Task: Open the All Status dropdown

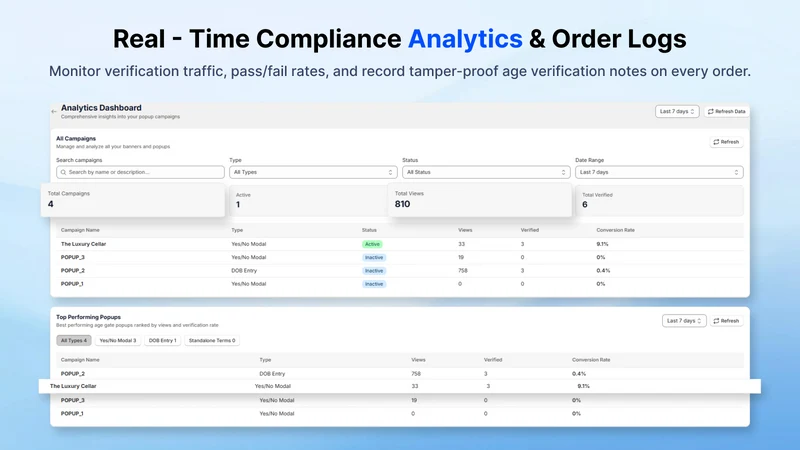Action: (x=486, y=172)
